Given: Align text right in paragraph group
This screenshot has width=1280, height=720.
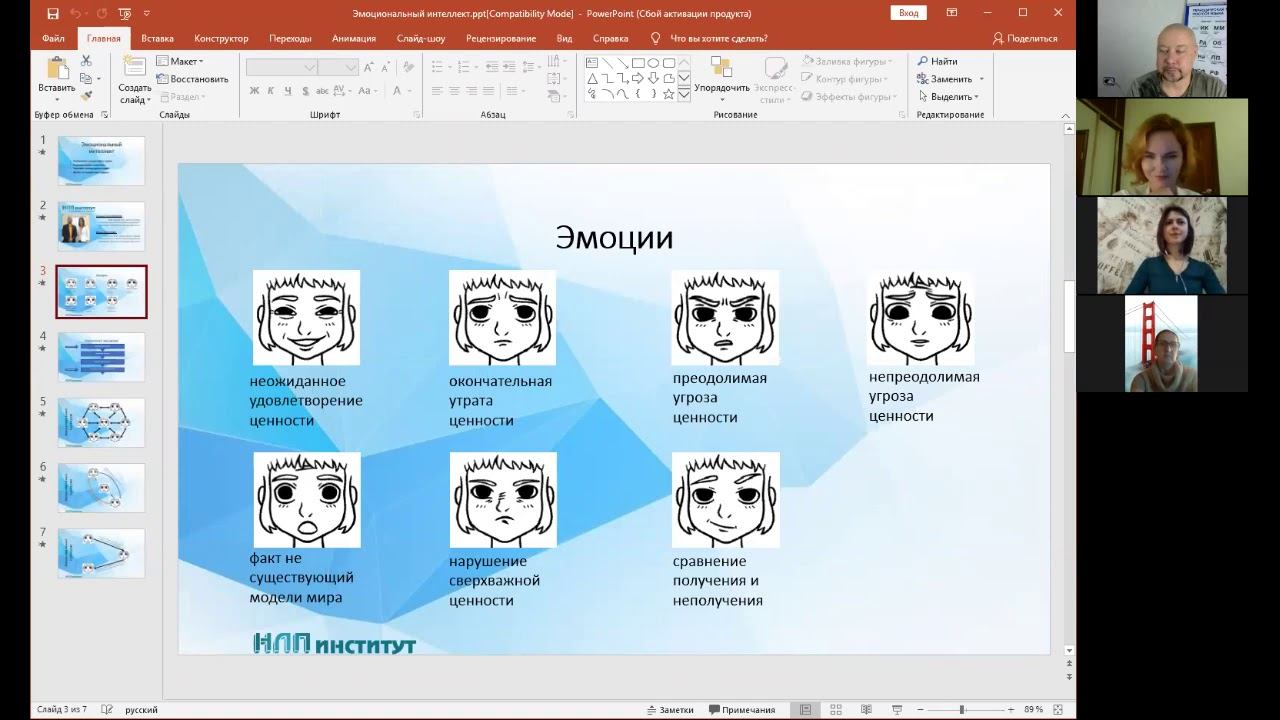Looking at the screenshot, I should [x=471, y=90].
